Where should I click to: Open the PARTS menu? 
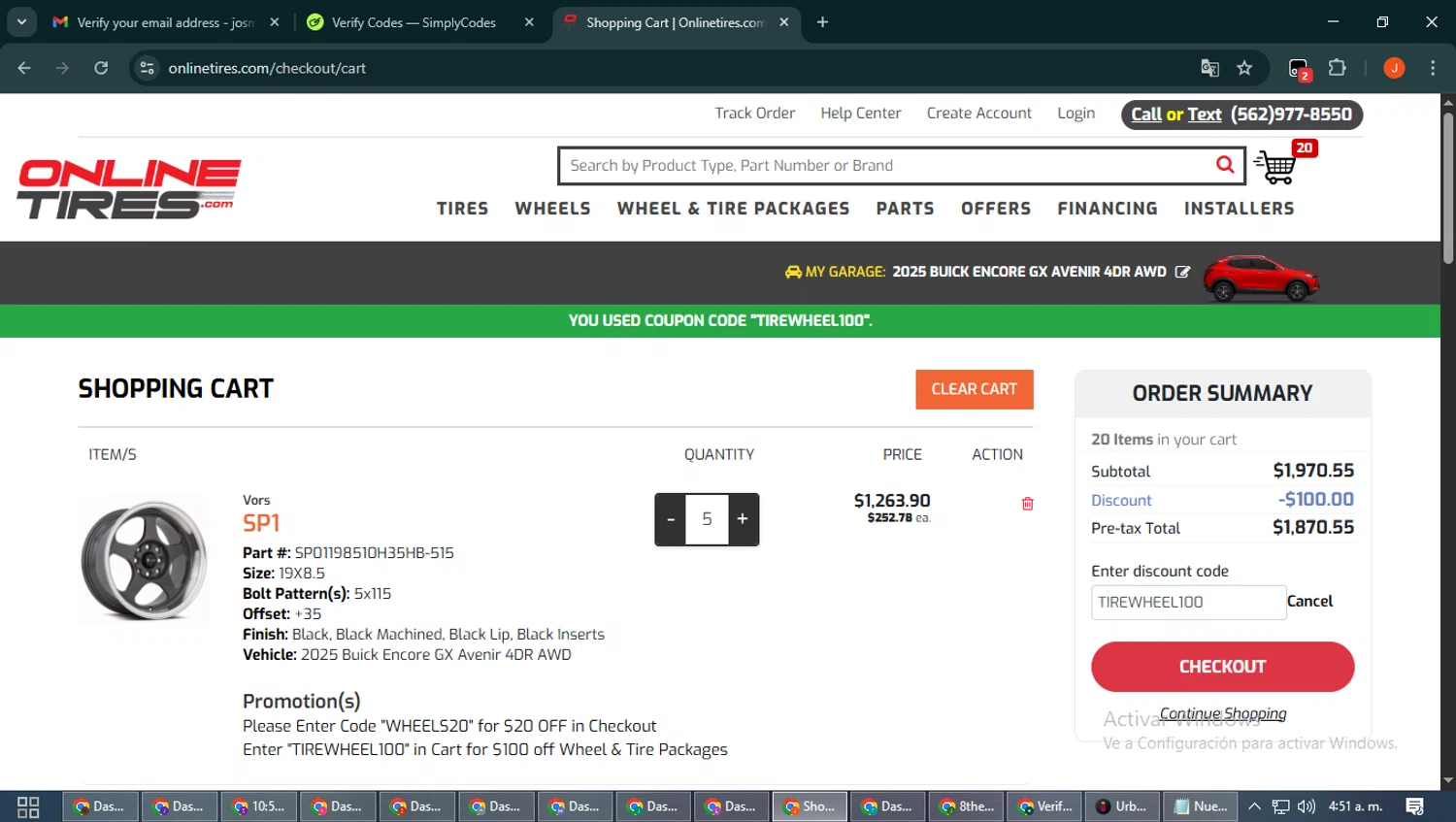click(x=905, y=209)
